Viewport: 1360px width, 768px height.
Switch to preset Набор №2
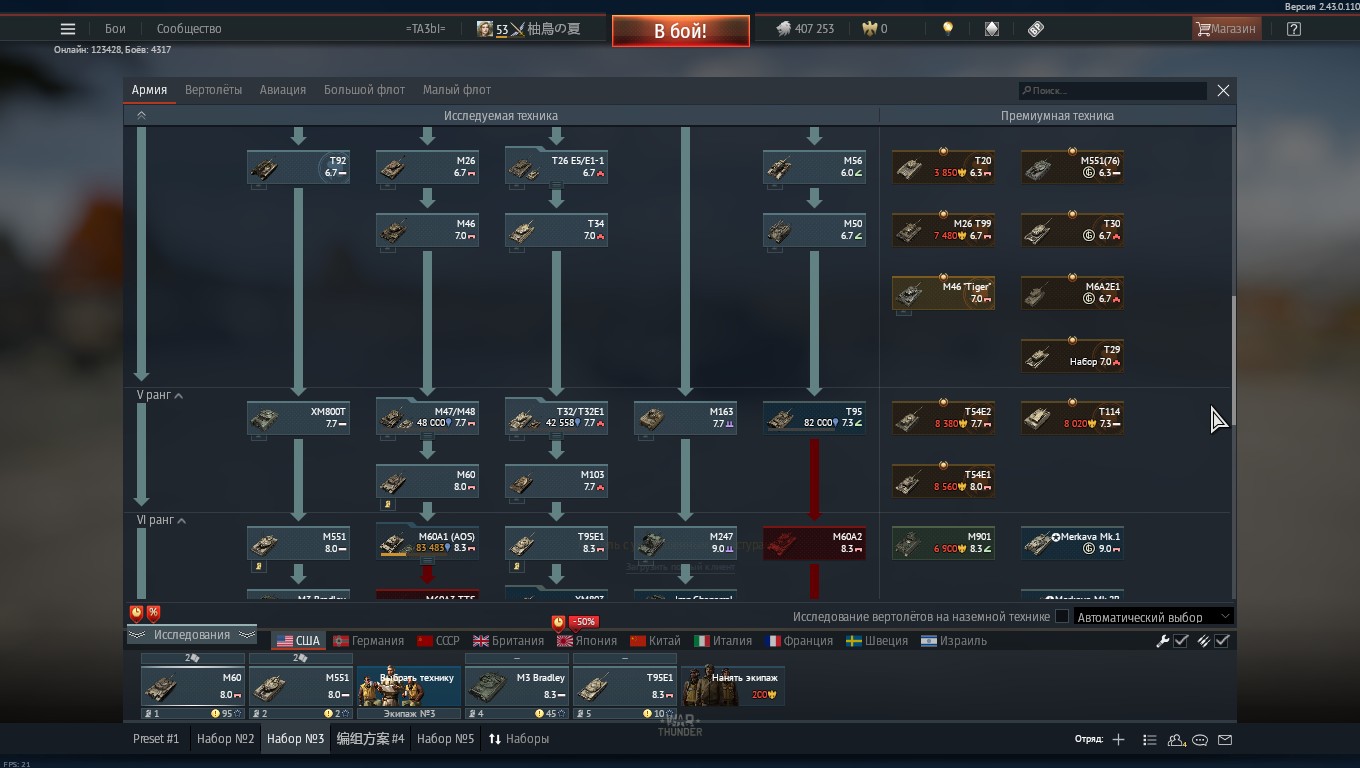click(225, 739)
